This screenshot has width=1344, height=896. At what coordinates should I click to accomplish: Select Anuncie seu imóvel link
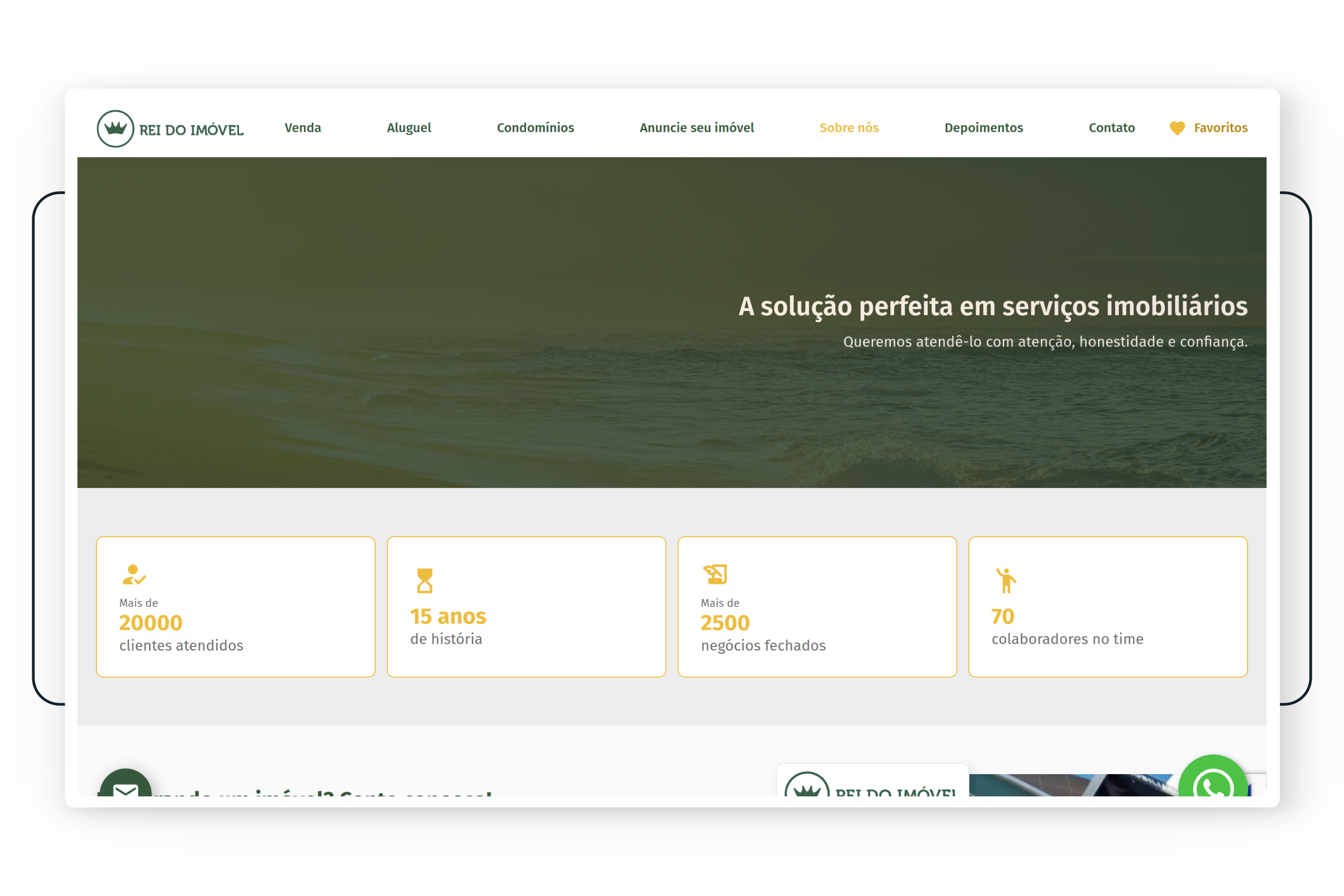click(x=696, y=128)
